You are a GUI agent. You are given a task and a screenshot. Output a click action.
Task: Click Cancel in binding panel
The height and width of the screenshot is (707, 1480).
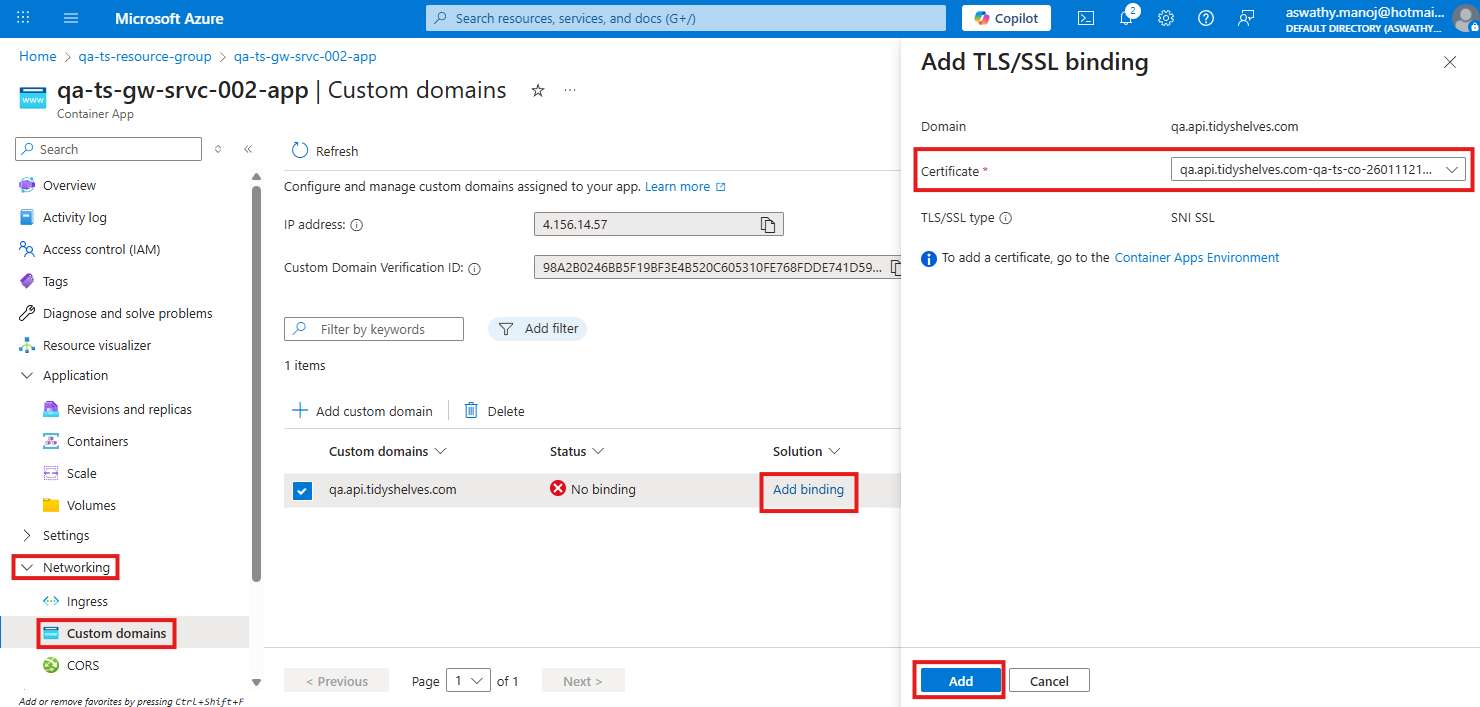[1049, 681]
